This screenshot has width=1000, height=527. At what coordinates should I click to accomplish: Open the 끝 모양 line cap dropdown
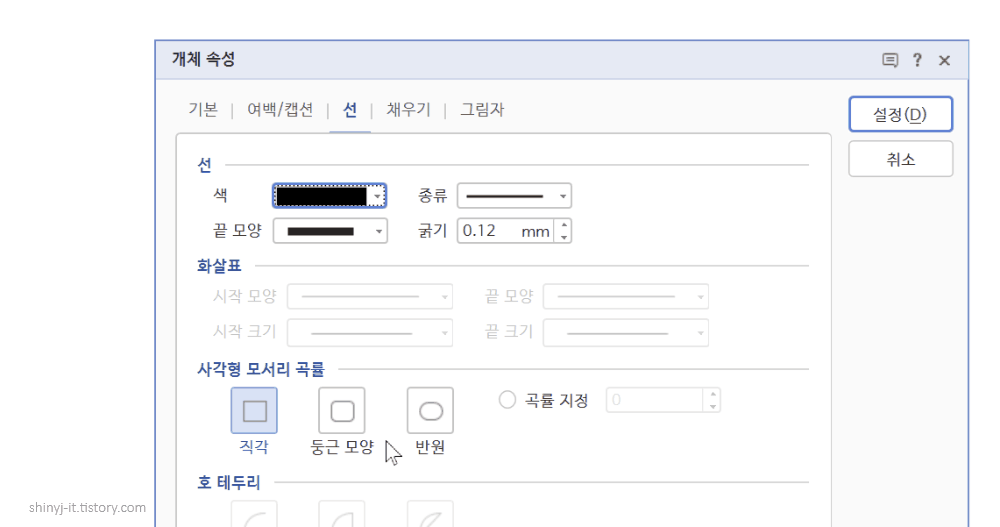(330, 231)
